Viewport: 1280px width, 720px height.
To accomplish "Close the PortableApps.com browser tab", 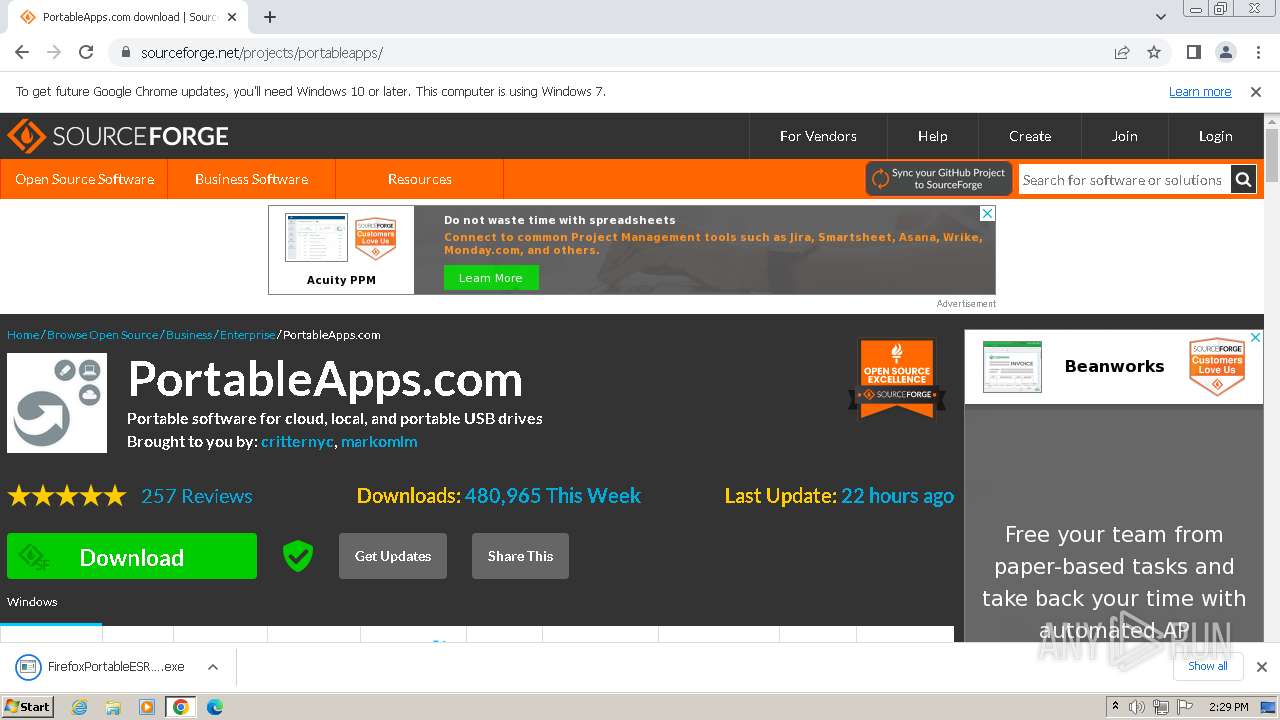I will pos(233,17).
